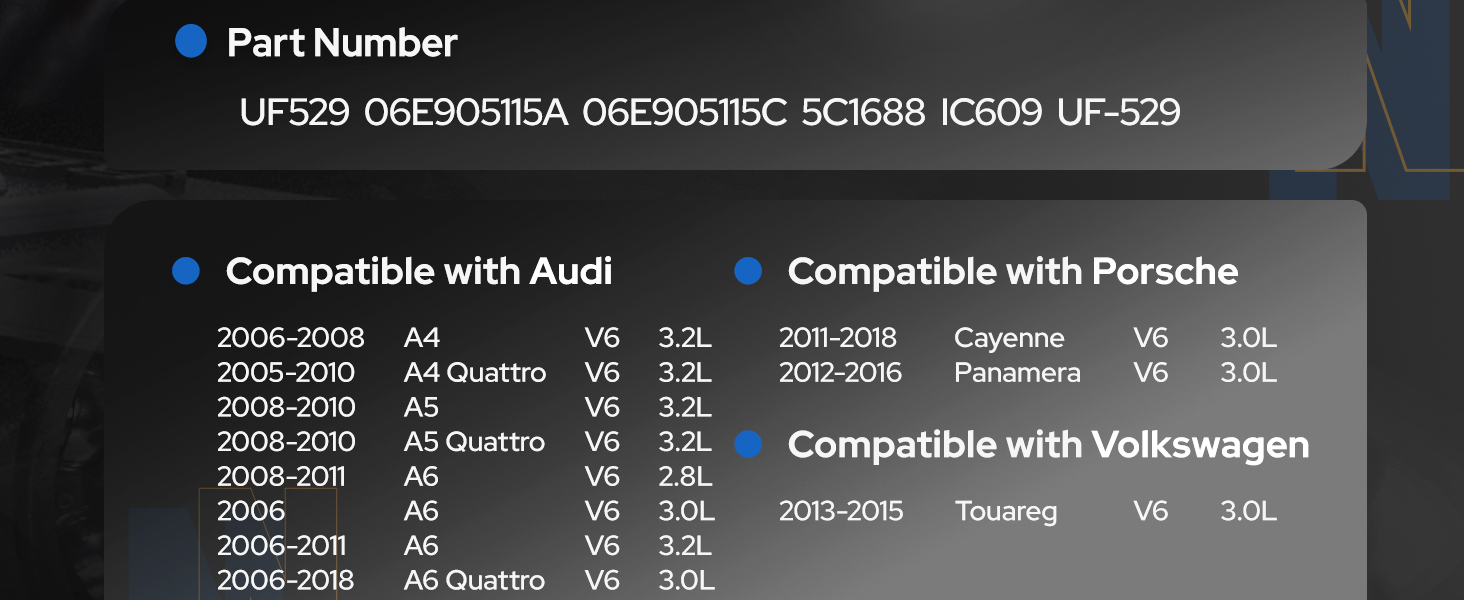Click the blue dot beside Part Number
The image size is (1464, 600).
(191, 42)
